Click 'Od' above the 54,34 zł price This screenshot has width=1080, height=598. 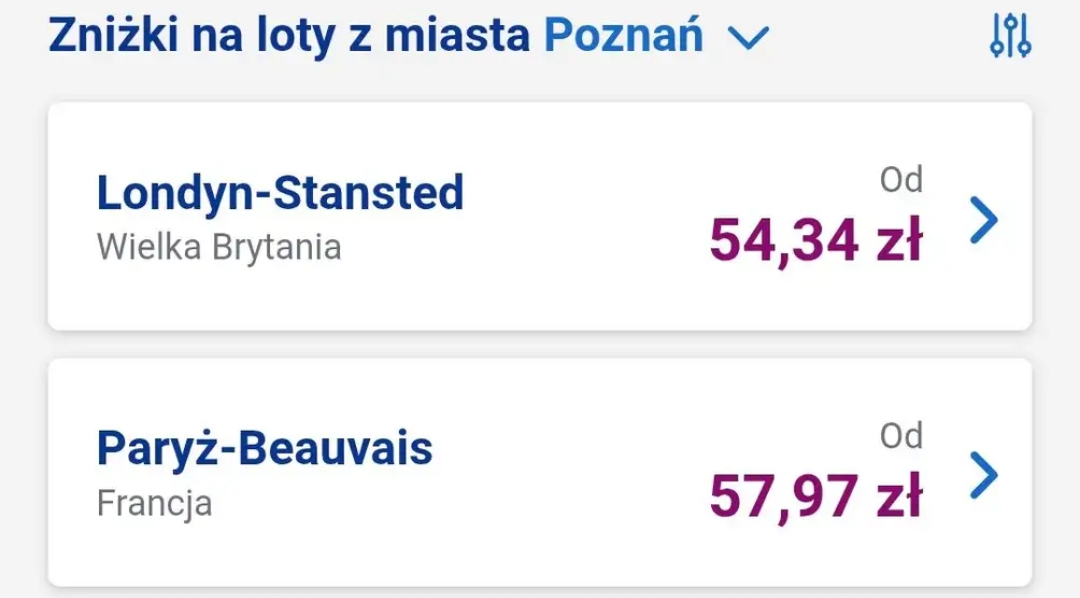(x=900, y=181)
